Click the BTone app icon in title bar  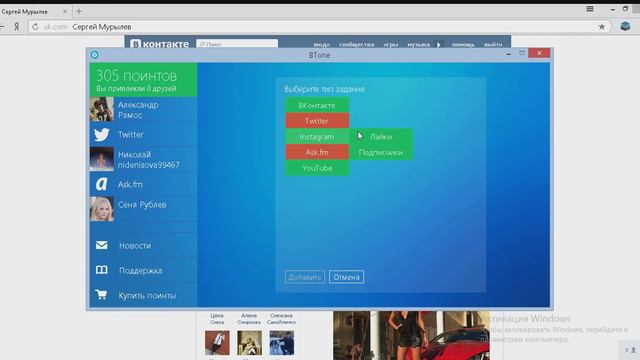(95, 55)
